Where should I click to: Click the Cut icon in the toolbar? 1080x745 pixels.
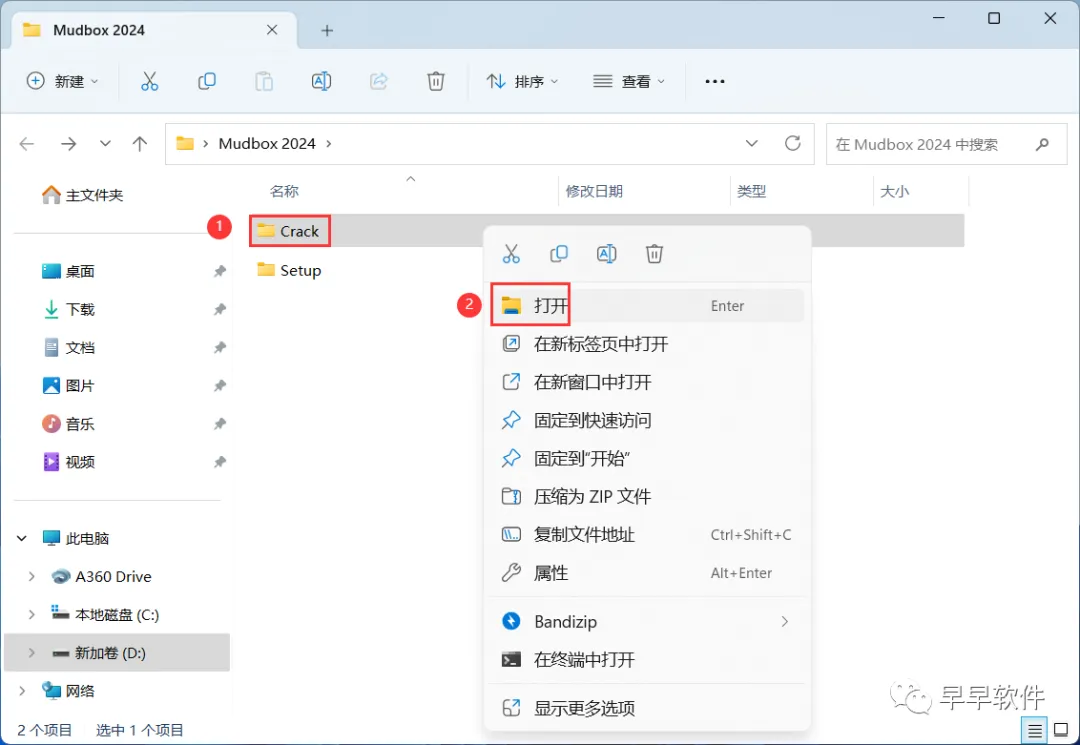tap(149, 81)
